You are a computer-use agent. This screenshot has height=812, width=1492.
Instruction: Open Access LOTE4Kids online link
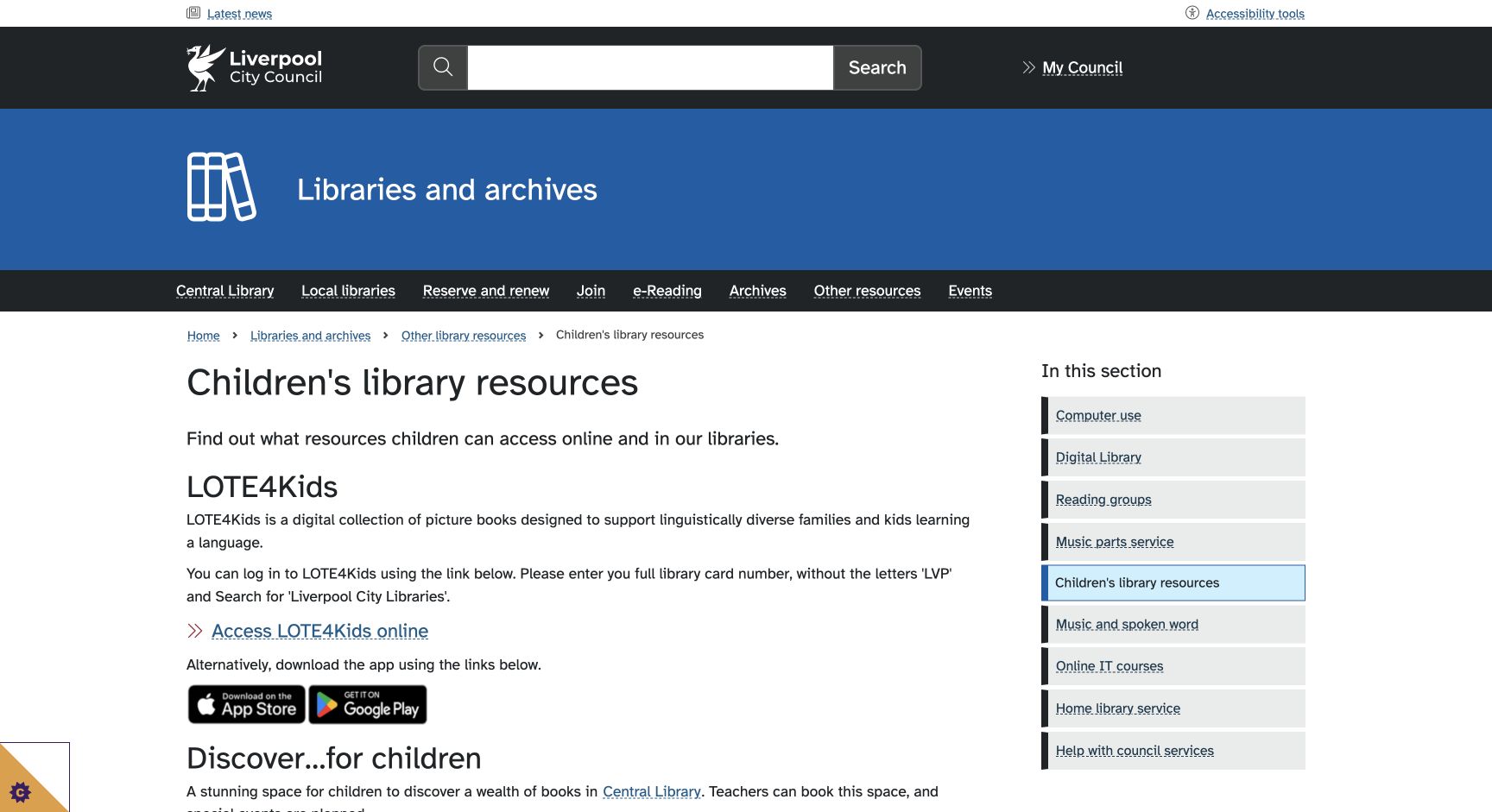click(319, 631)
